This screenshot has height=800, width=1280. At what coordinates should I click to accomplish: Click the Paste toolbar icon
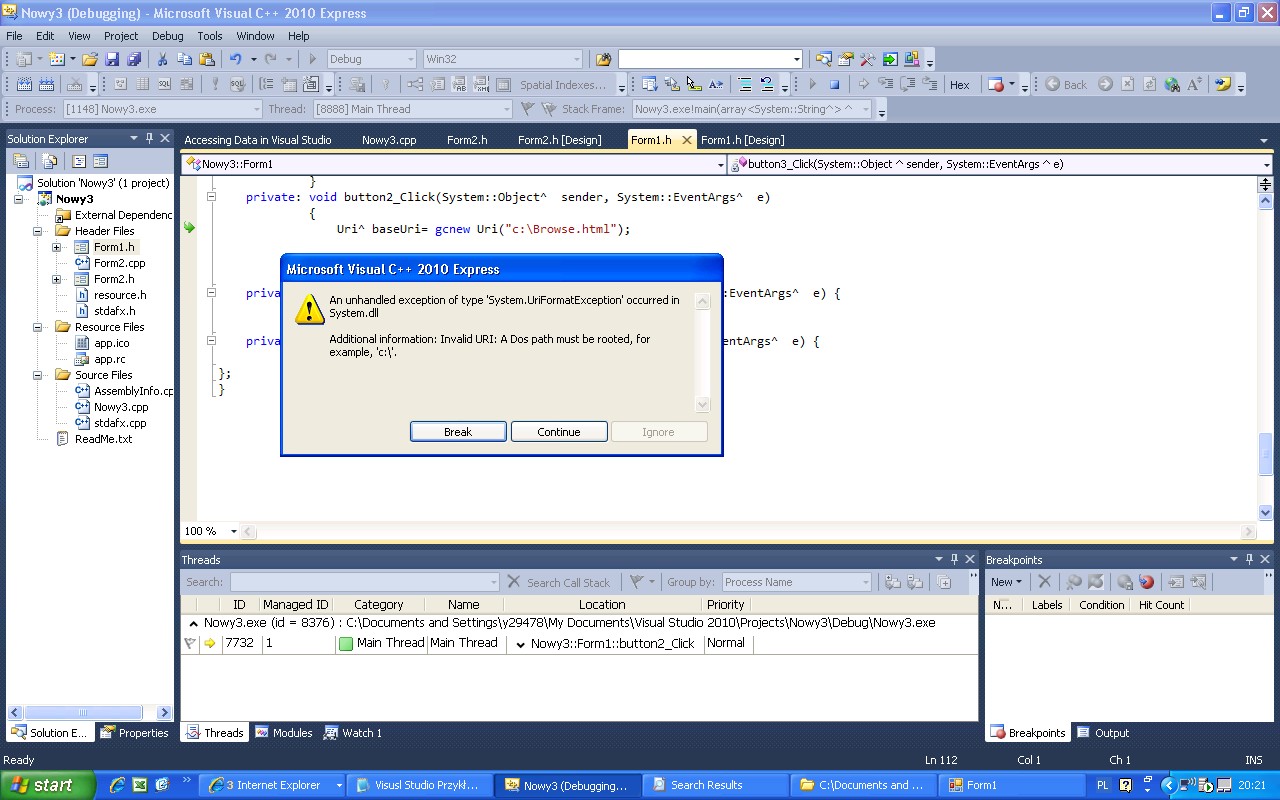(x=206, y=59)
